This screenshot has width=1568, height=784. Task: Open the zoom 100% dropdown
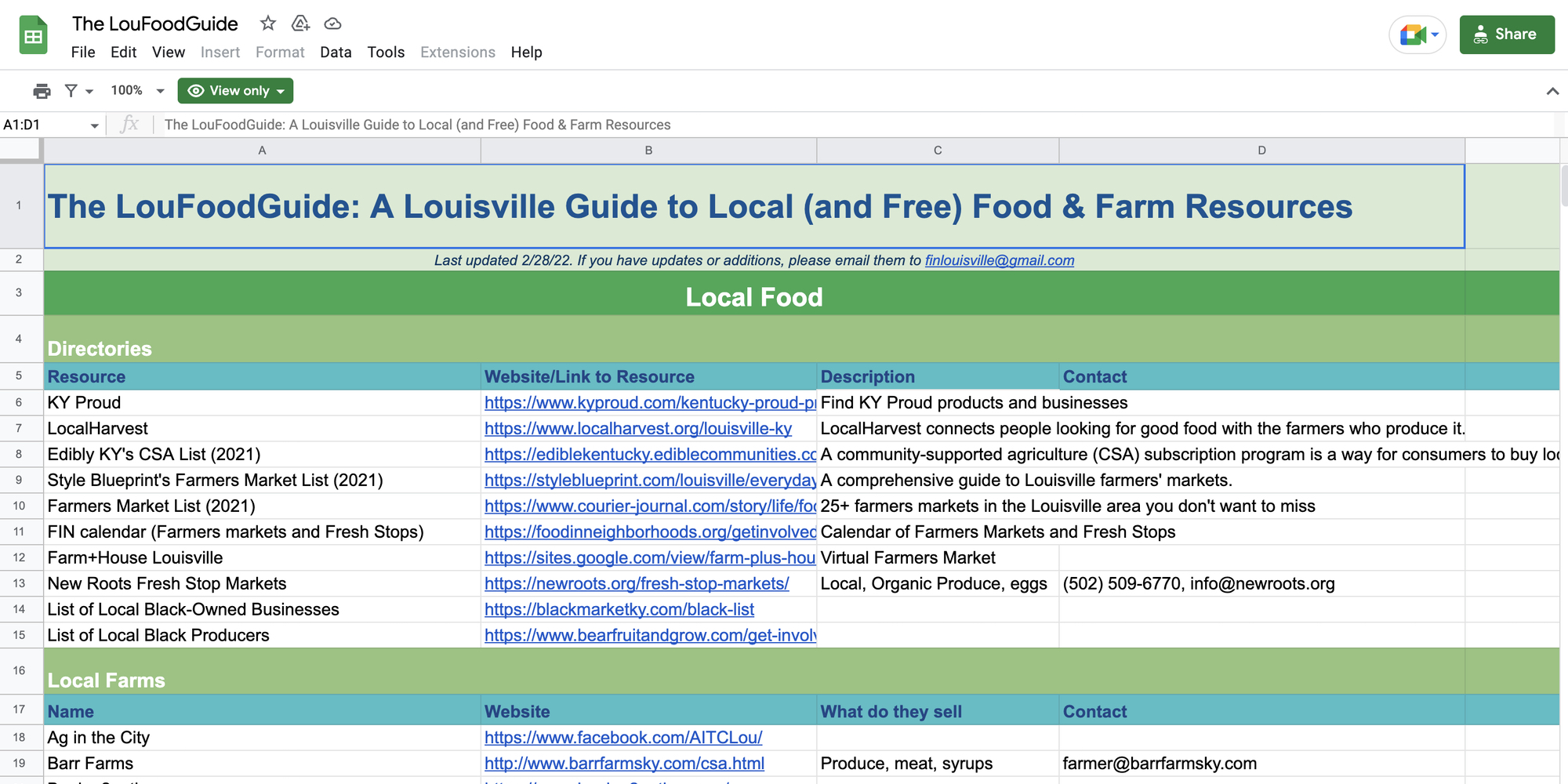pos(138,91)
